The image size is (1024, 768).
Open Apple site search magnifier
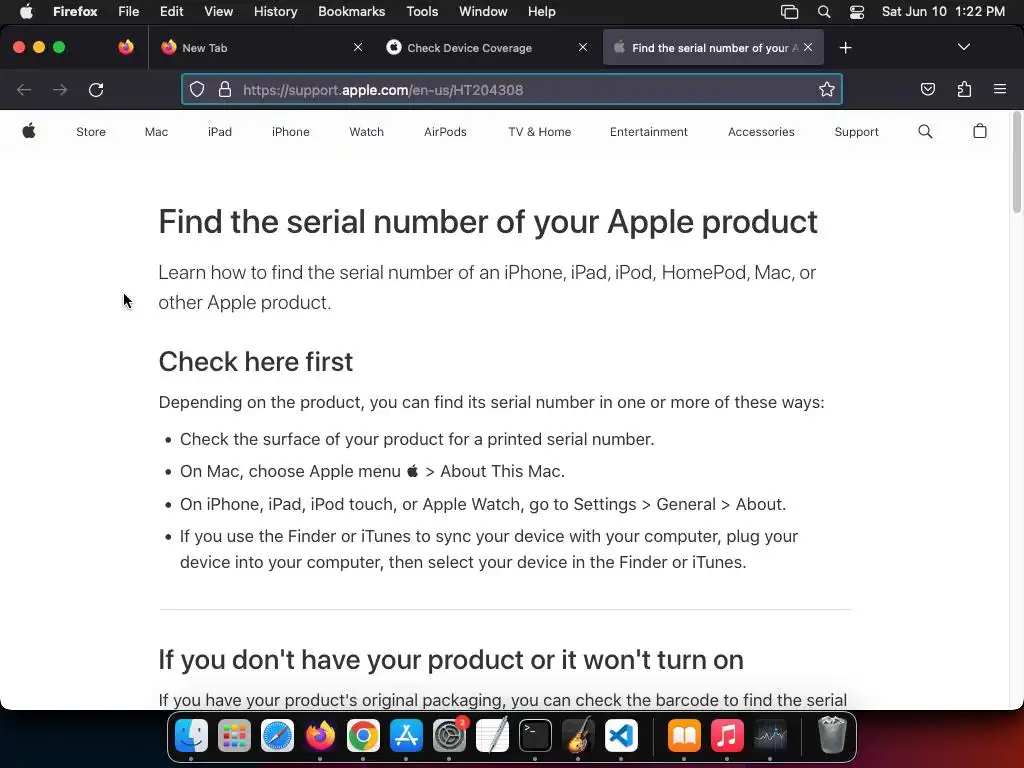tap(925, 132)
